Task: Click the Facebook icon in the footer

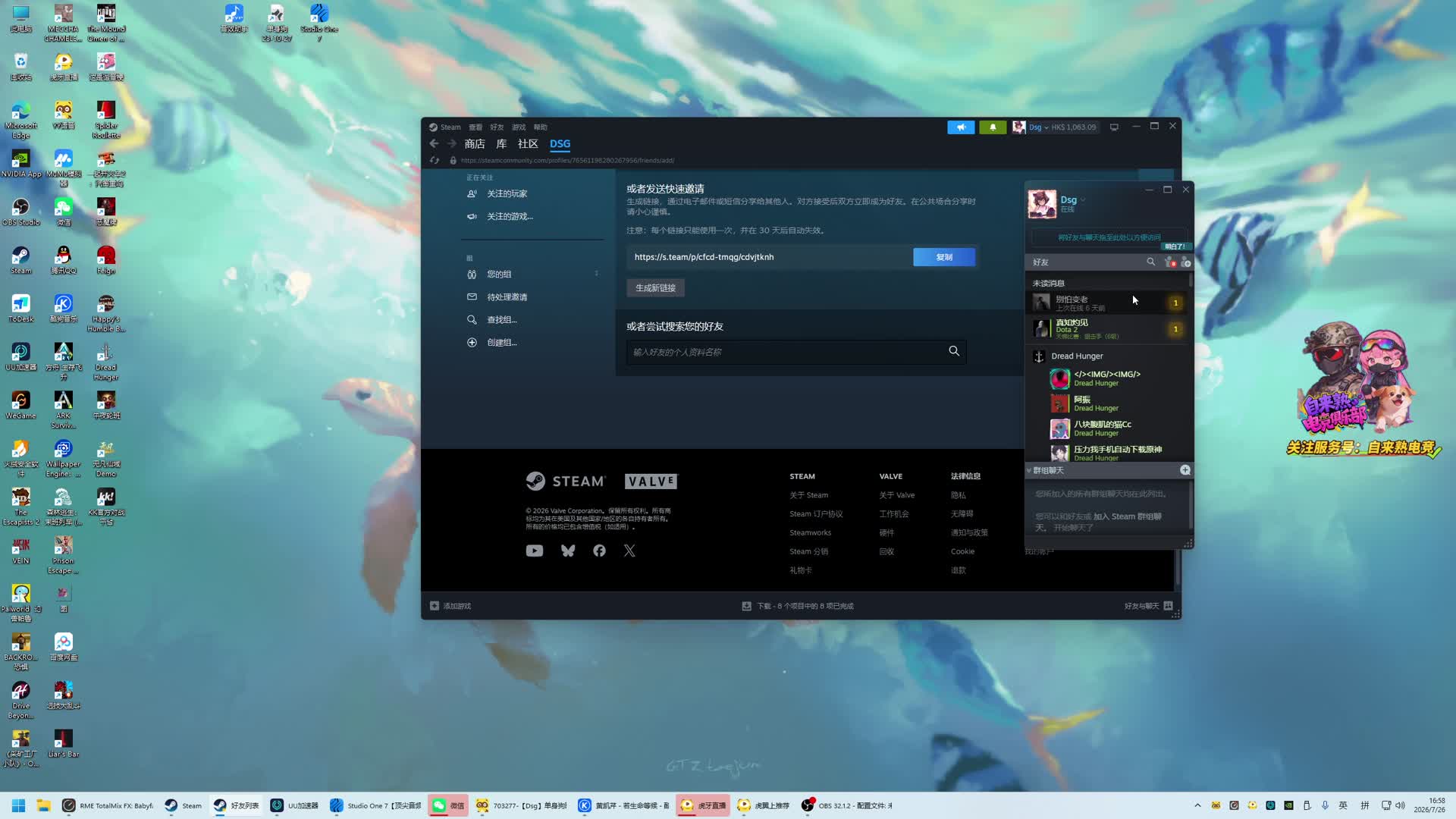Action: [x=599, y=551]
